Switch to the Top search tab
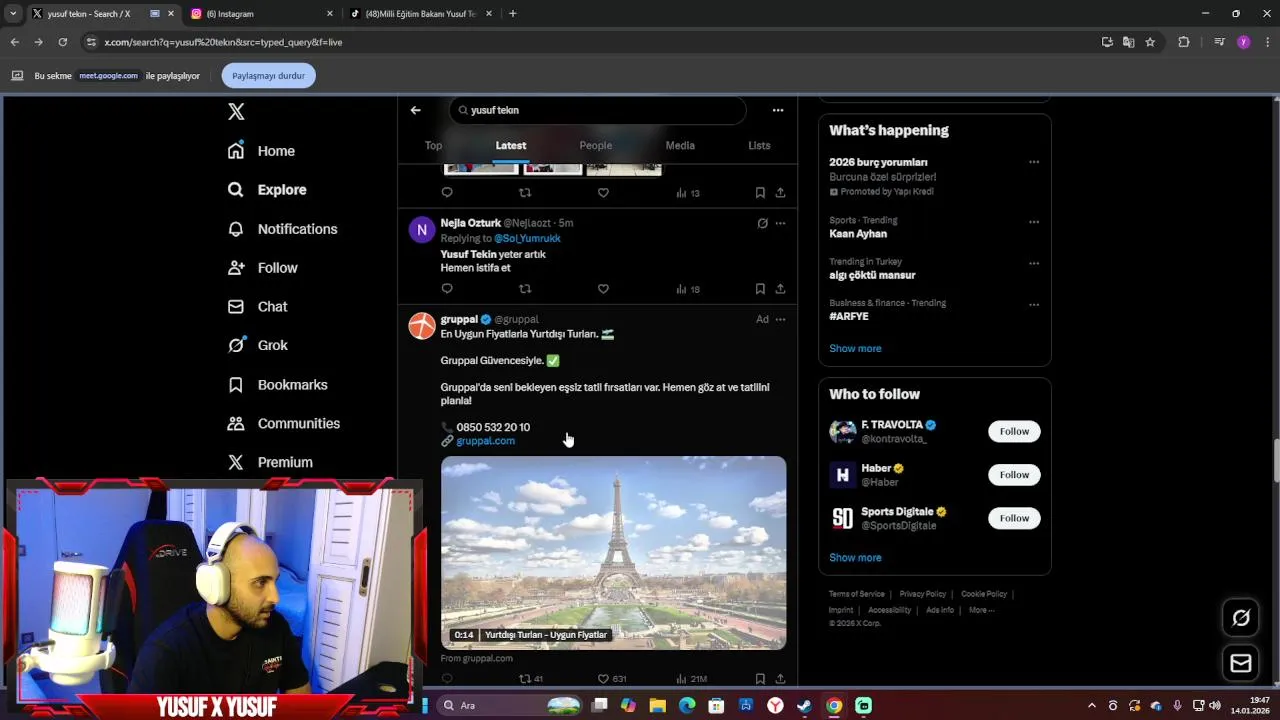 point(433,145)
